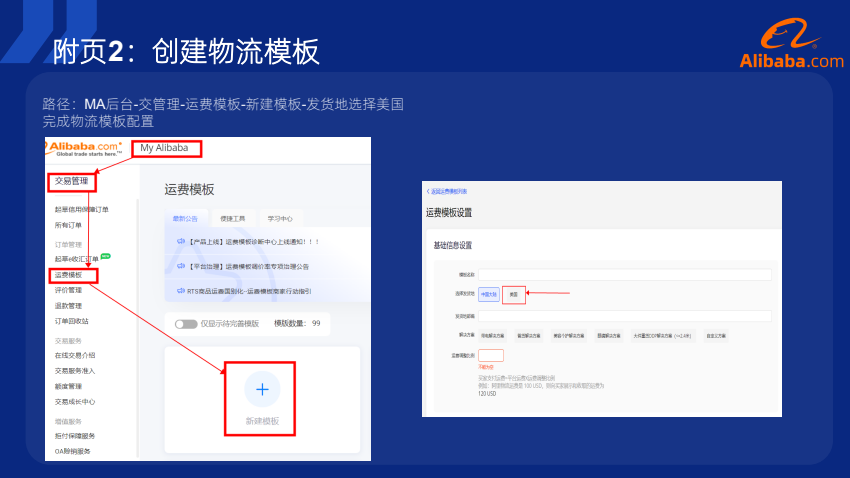This screenshot has width=850, height=478.
Task: Open 订单回收站 in the sidebar
Action: pyautogui.click(x=72, y=321)
